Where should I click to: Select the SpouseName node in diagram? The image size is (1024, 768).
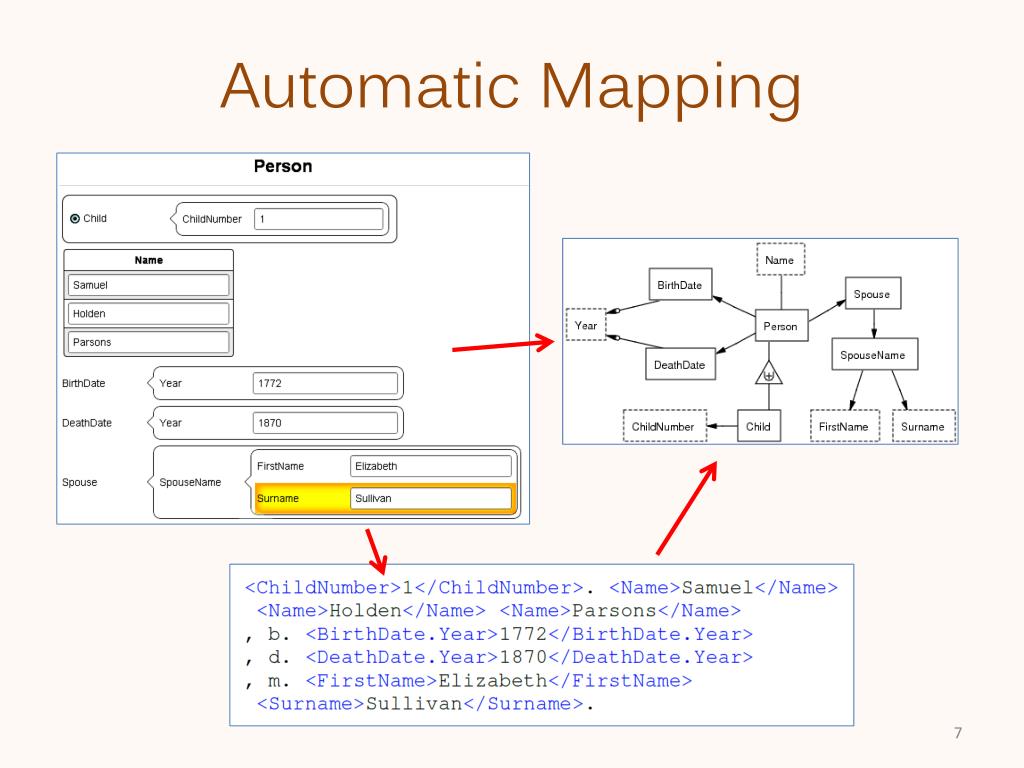(874, 355)
